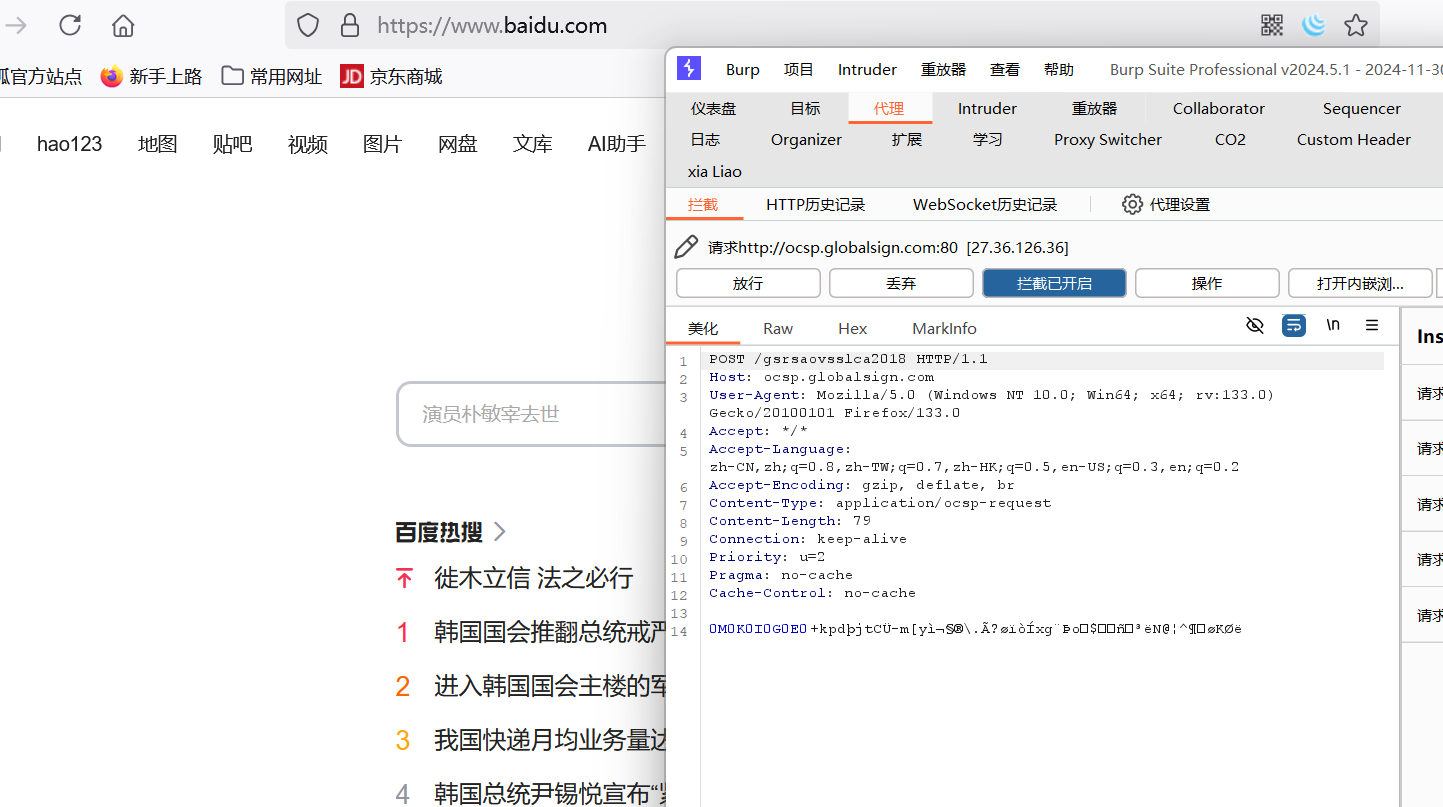
Task: Open the 地图 link on Baidu
Action: click(x=158, y=144)
